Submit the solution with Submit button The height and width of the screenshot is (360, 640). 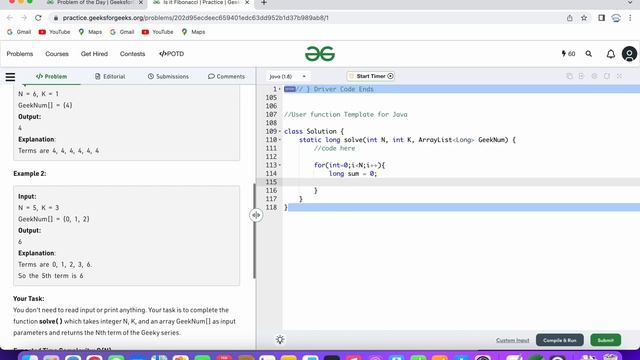605,340
